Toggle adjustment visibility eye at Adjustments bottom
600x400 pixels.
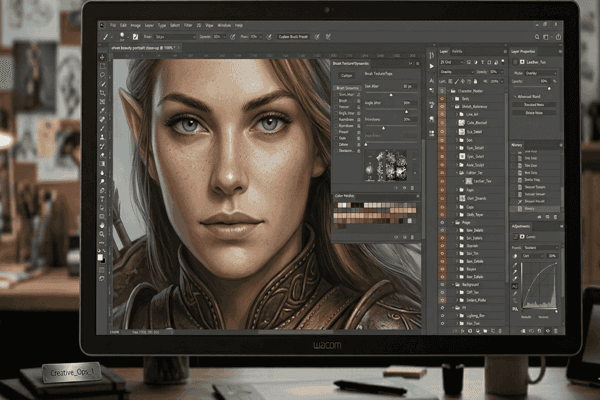coord(548,331)
